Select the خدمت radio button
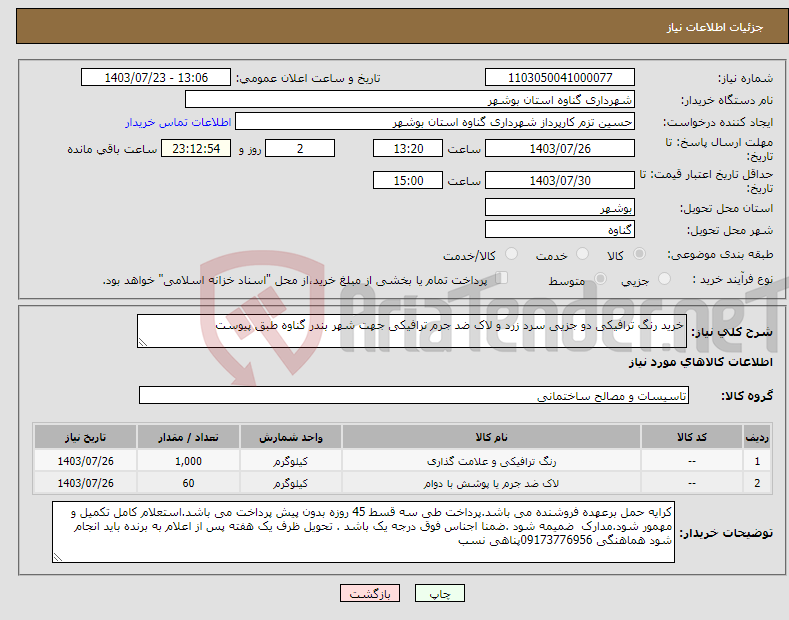The width and height of the screenshot is (789, 620). click(582, 254)
